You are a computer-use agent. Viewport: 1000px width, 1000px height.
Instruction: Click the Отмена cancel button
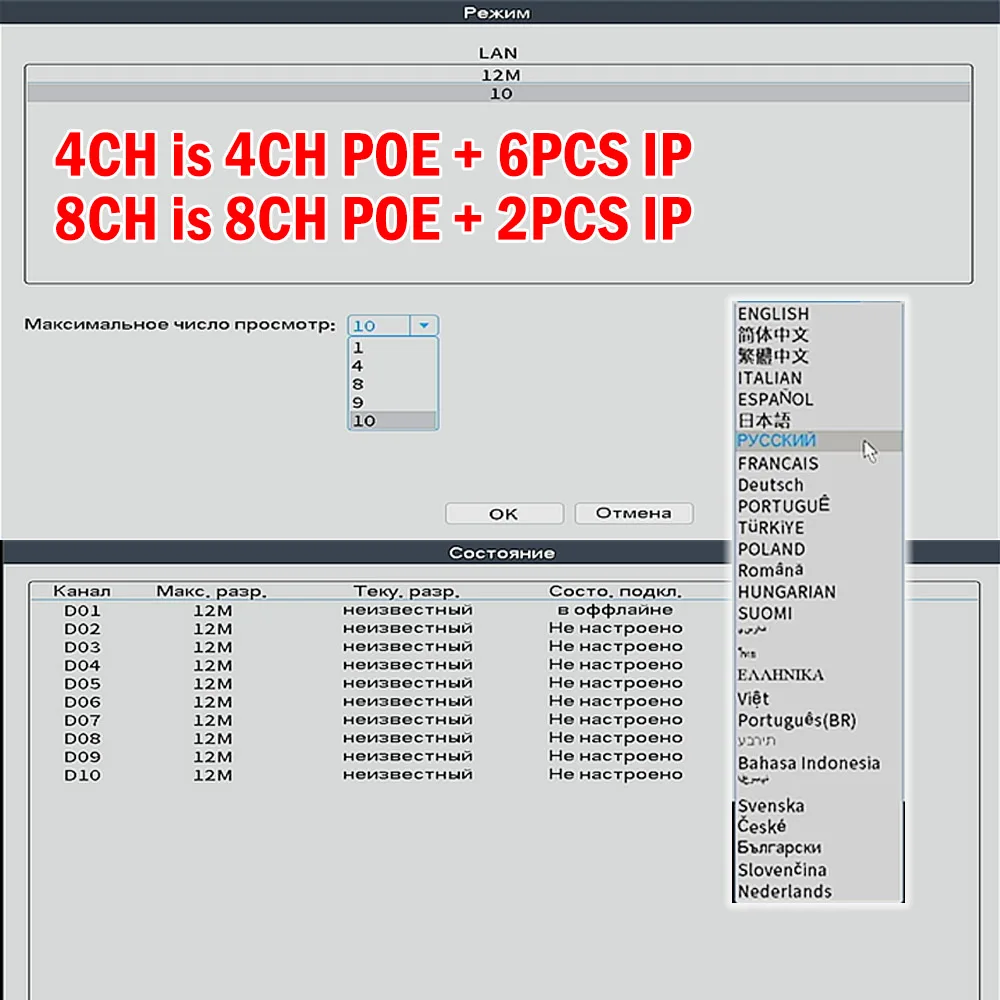(x=633, y=513)
